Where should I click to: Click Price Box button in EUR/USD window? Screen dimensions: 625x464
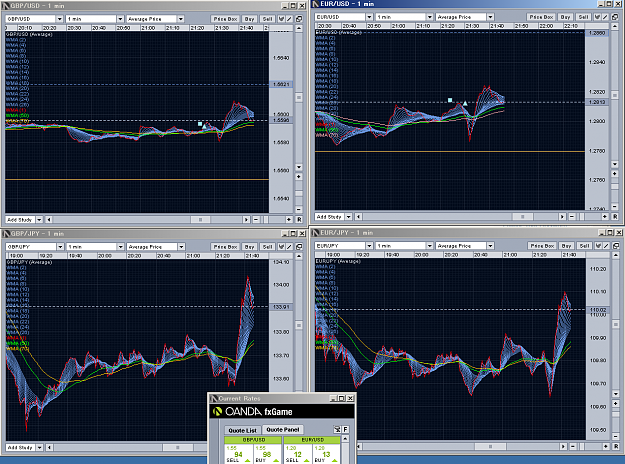(541, 17)
